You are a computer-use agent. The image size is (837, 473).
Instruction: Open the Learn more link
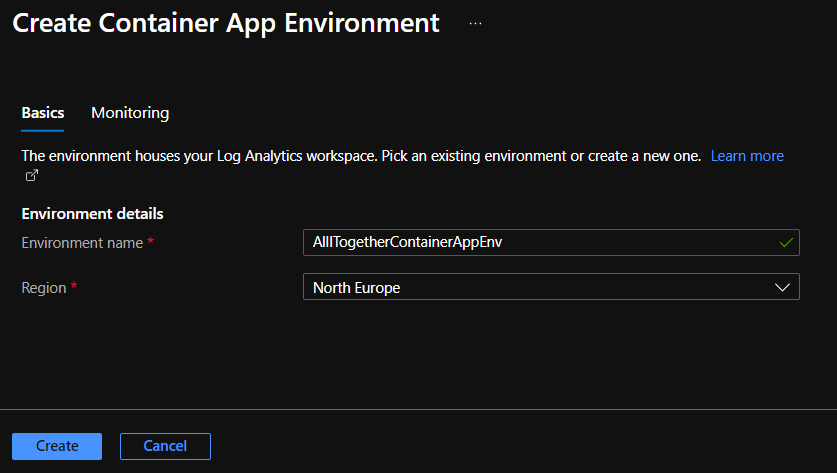[x=747, y=156]
